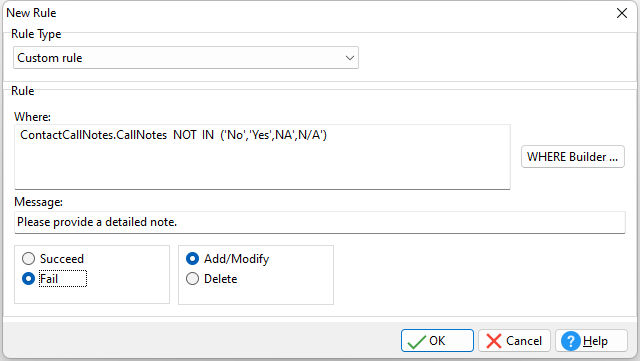Cancel the new rule dialog
This screenshot has width=640, height=361.
tap(514, 341)
